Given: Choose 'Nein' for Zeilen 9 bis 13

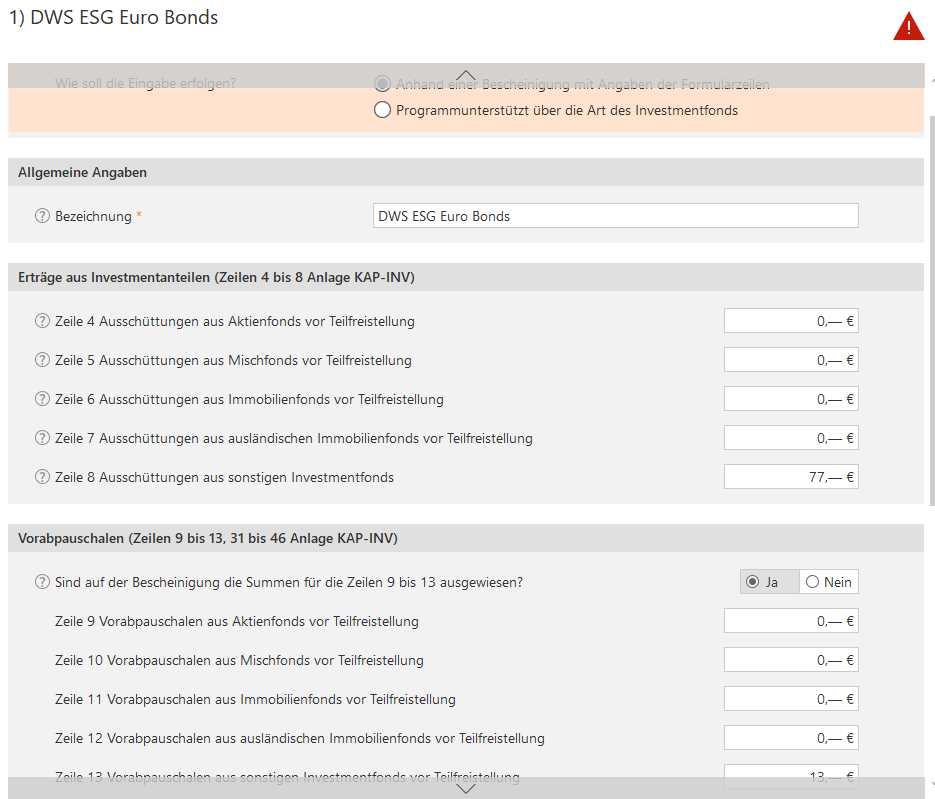Looking at the screenshot, I should pyautogui.click(x=829, y=582).
